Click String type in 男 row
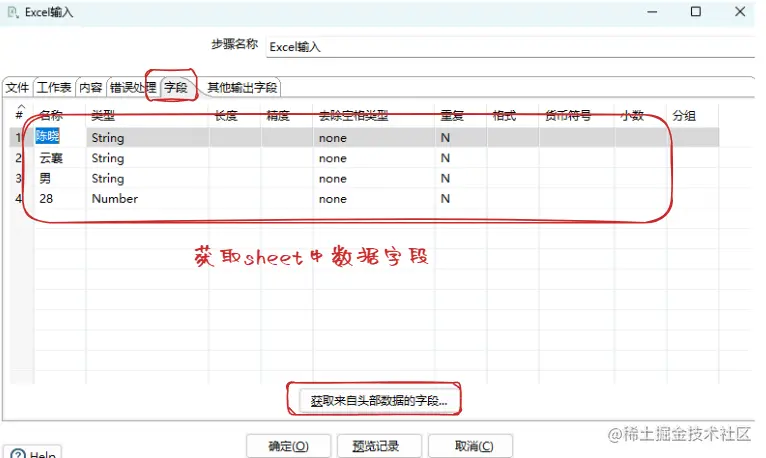 click(x=148, y=179)
